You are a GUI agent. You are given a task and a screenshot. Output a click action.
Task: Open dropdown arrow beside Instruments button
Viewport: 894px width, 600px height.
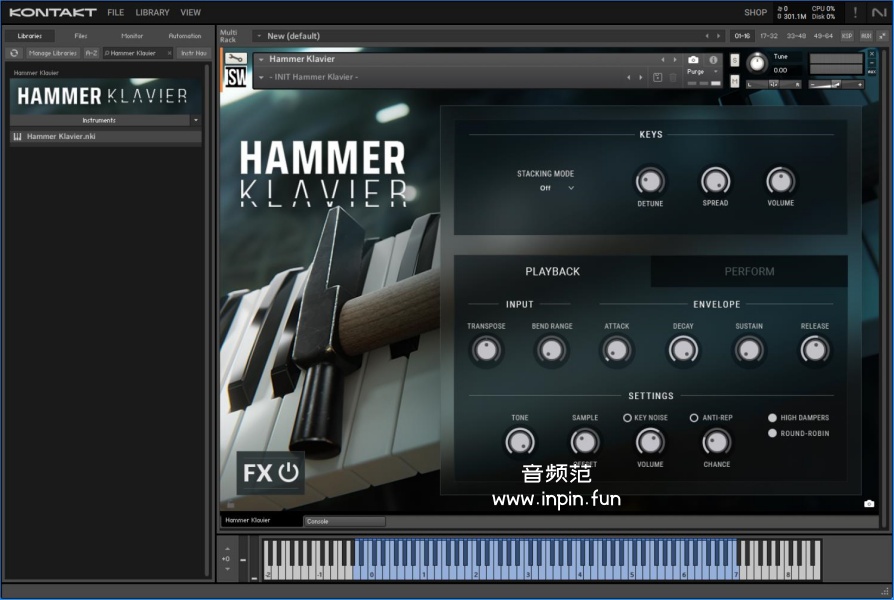[195, 120]
